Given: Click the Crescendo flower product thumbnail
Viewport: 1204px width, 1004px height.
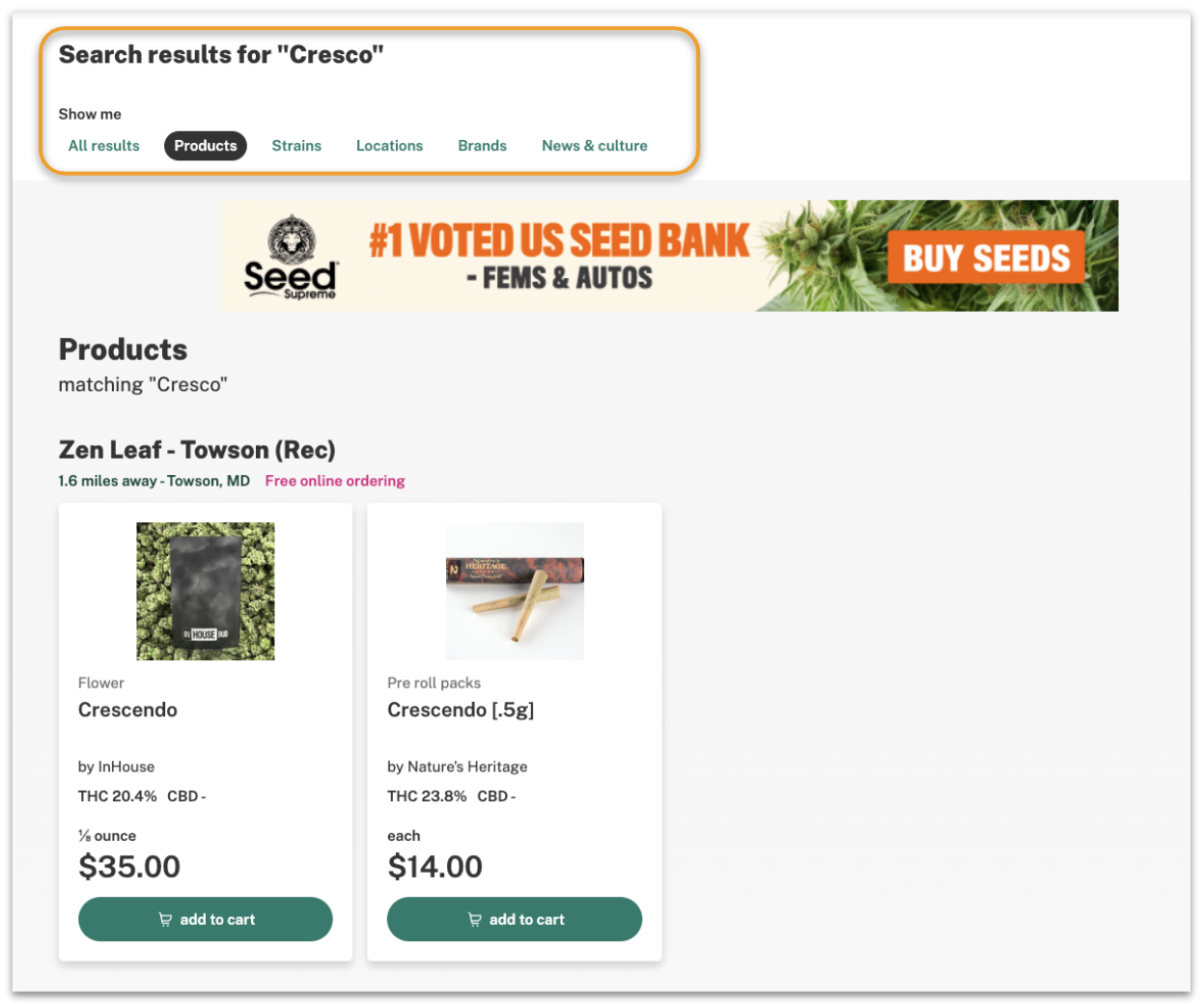Looking at the screenshot, I should (x=206, y=591).
